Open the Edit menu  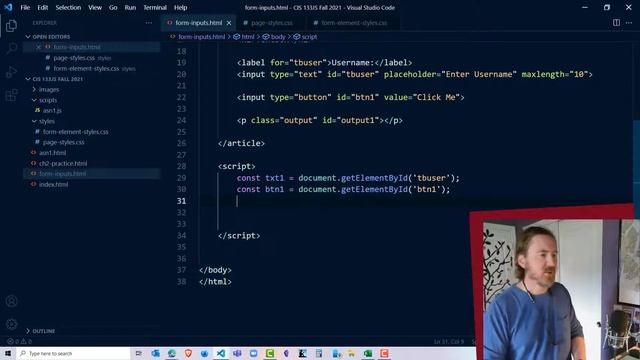(x=42, y=7)
